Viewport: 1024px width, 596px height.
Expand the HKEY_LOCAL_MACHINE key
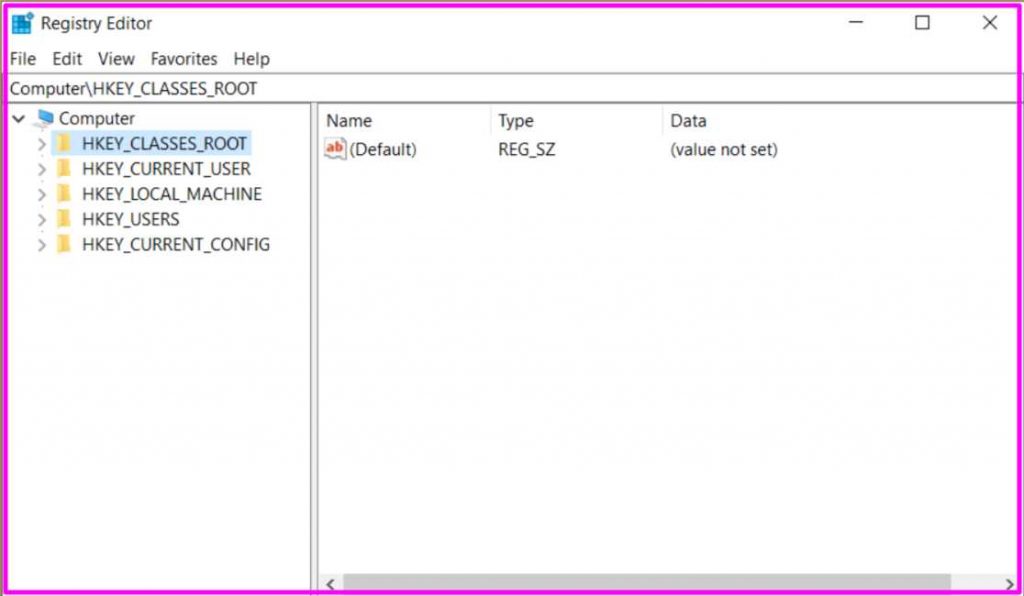click(41, 193)
